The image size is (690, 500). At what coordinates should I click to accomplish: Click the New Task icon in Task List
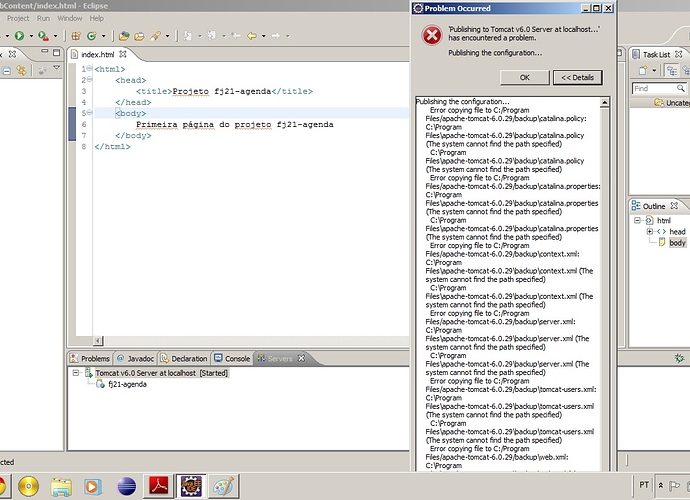[643, 70]
